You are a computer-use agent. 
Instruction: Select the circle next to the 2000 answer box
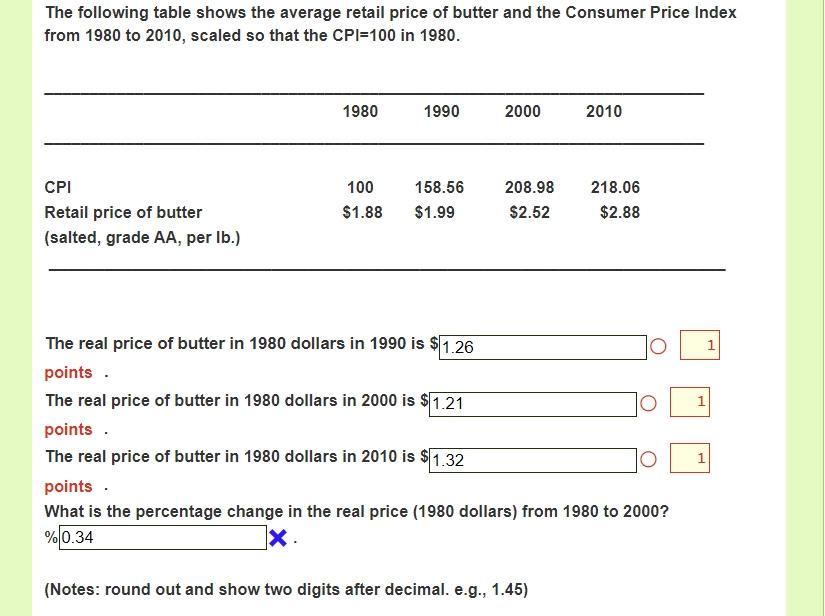(x=648, y=401)
